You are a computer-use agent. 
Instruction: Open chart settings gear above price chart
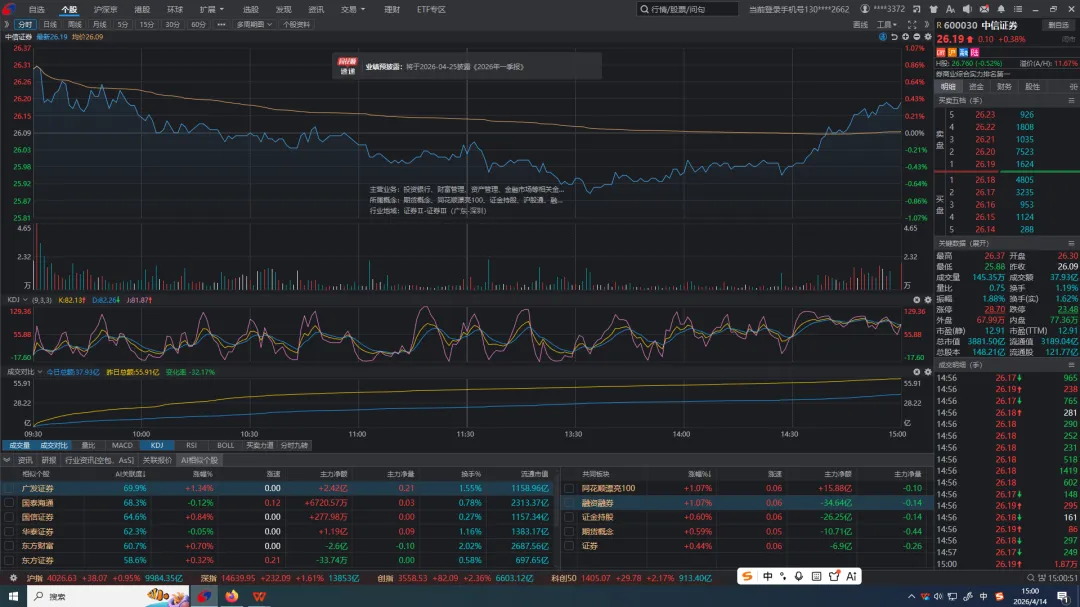point(927,37)
